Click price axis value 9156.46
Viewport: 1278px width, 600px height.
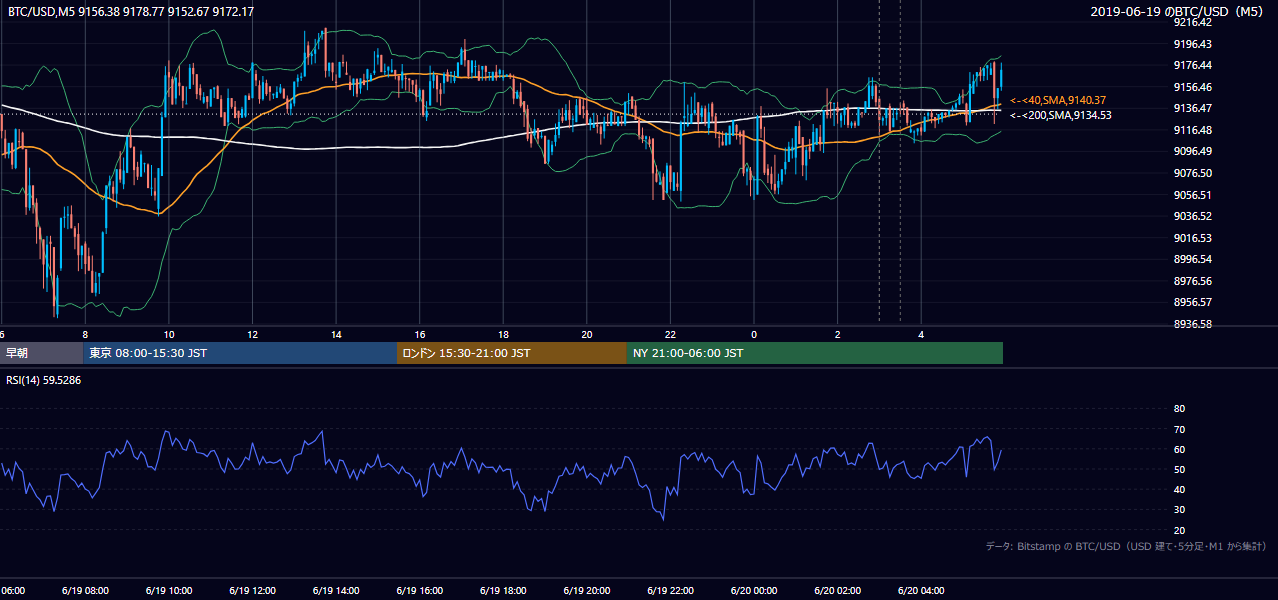click(1192, 87)
